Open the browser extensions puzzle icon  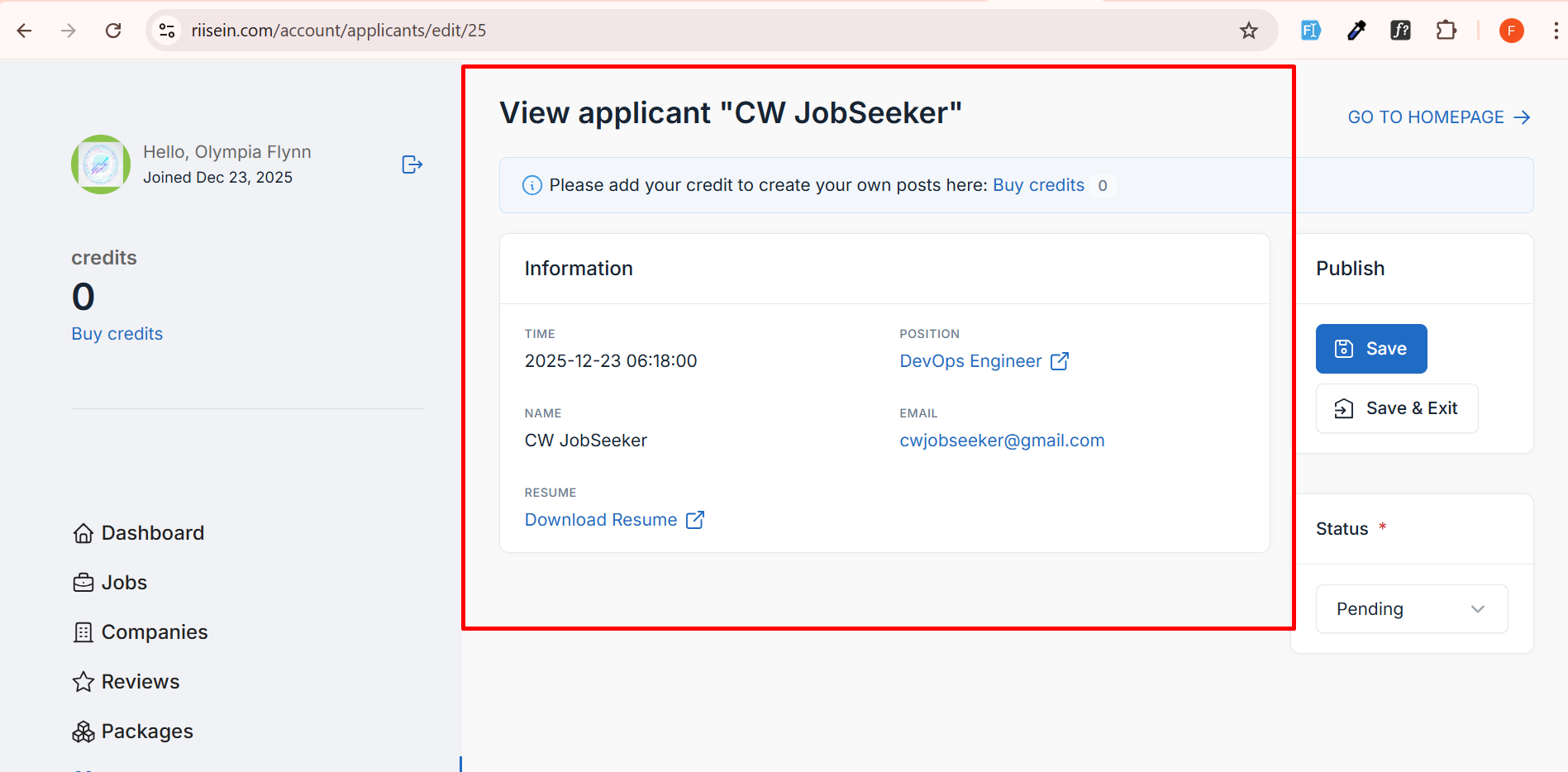(1446, 31)
